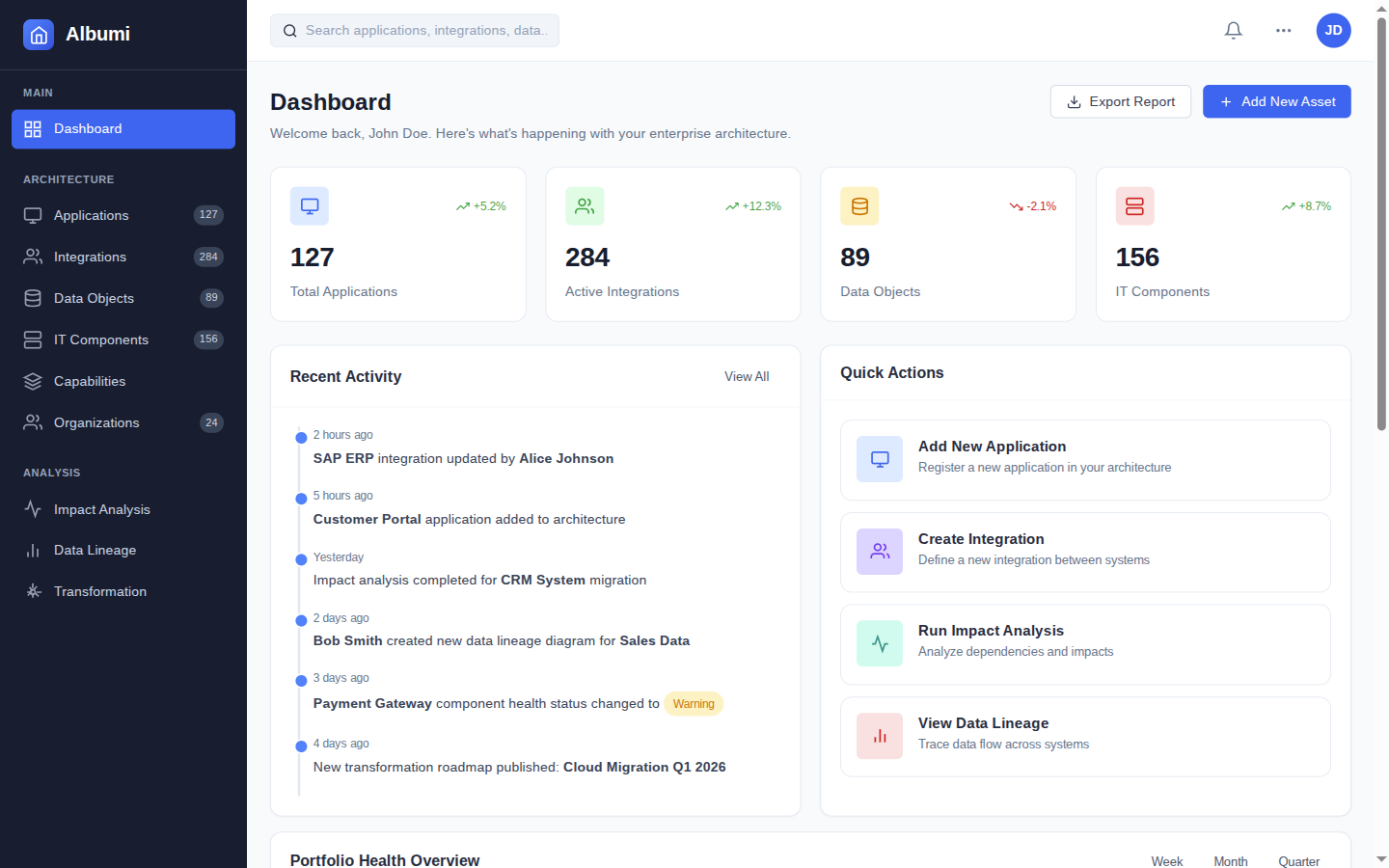Select the IT Components icon in sidebar

(x=34, y=339)
